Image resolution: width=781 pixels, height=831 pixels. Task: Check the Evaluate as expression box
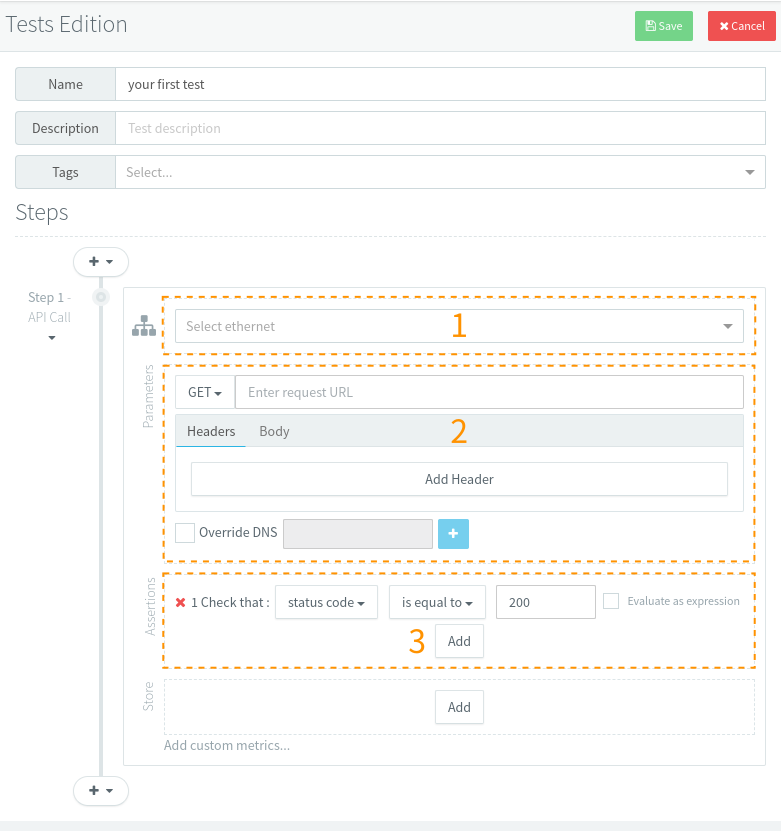(611, 601)
